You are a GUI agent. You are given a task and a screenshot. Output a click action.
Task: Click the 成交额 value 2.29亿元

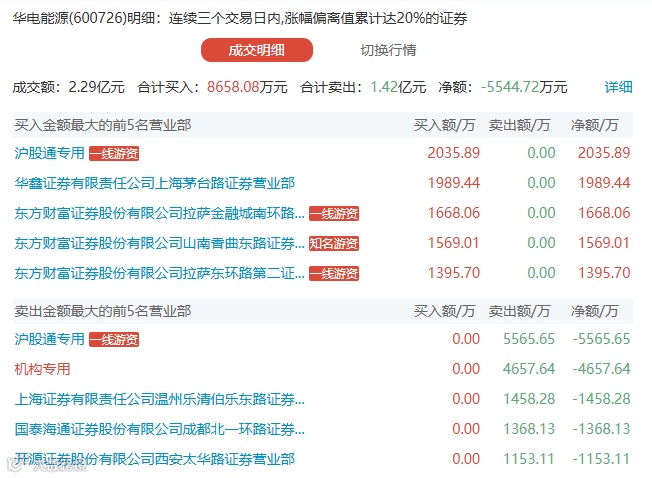point(96,87)
